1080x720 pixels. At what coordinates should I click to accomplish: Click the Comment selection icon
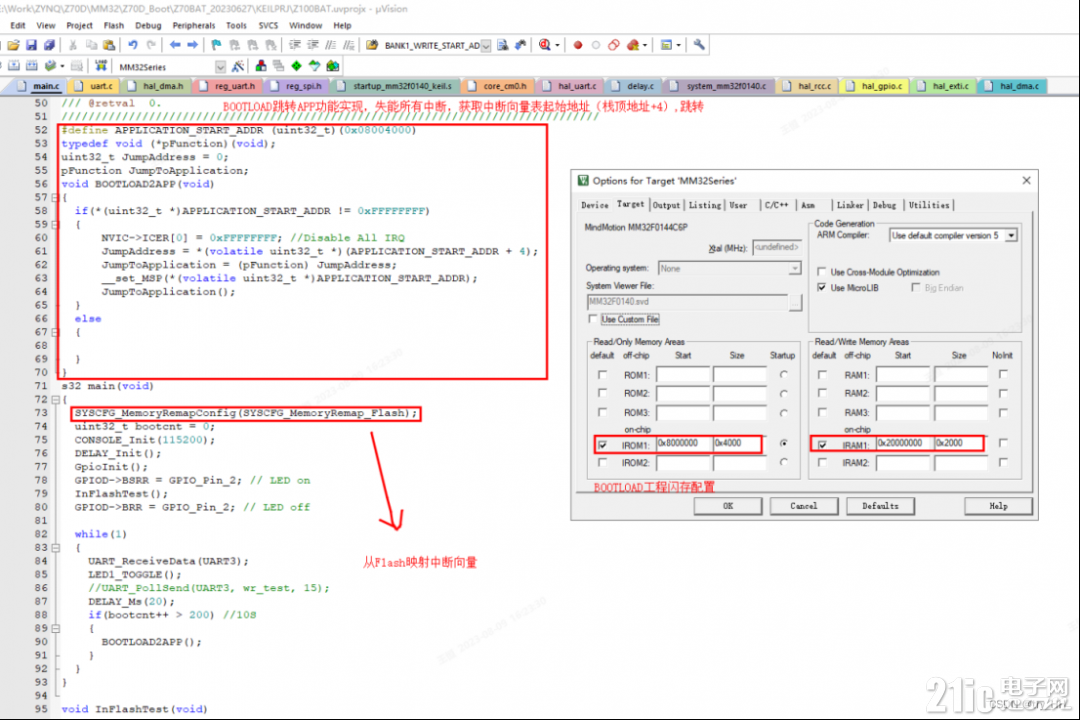coord(331,45)
